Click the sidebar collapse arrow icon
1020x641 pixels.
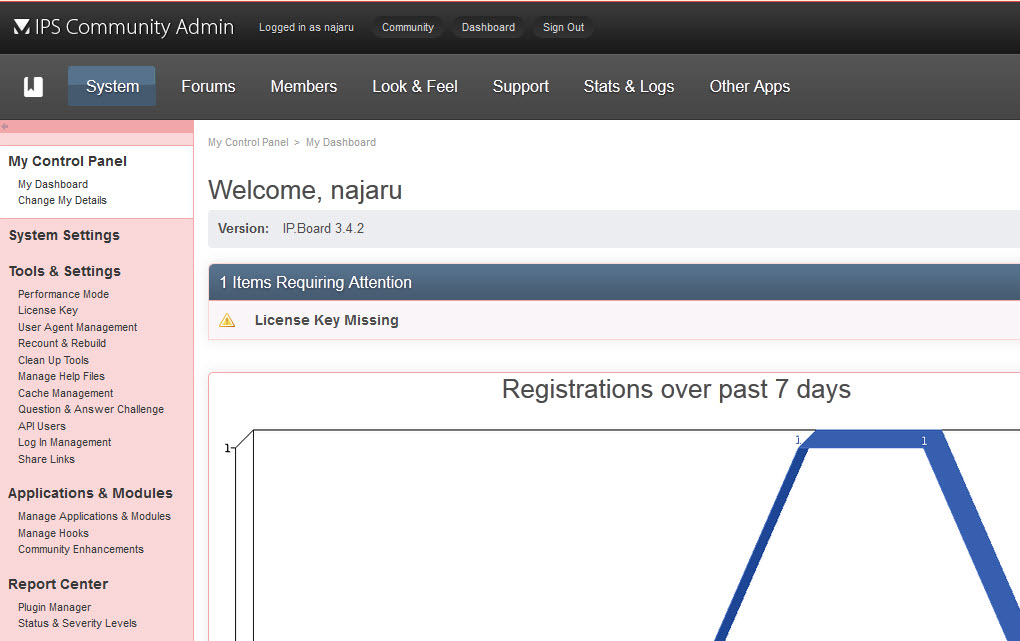(5, 127)
